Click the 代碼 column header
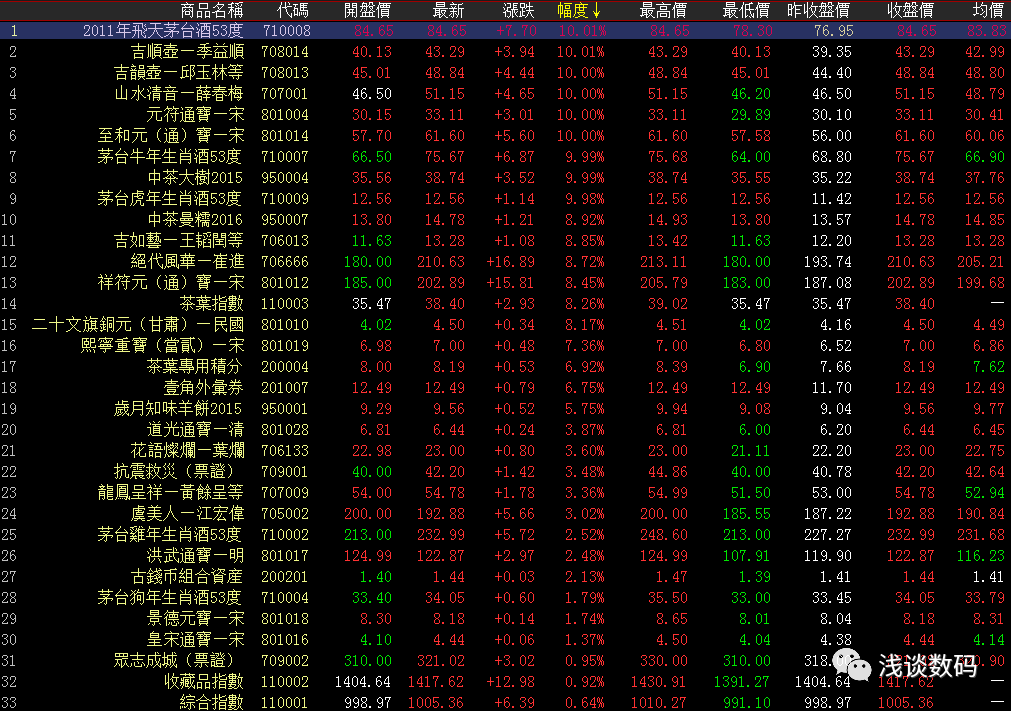Viewport: 1011px width, 711px height. click(x=292, y=10)
